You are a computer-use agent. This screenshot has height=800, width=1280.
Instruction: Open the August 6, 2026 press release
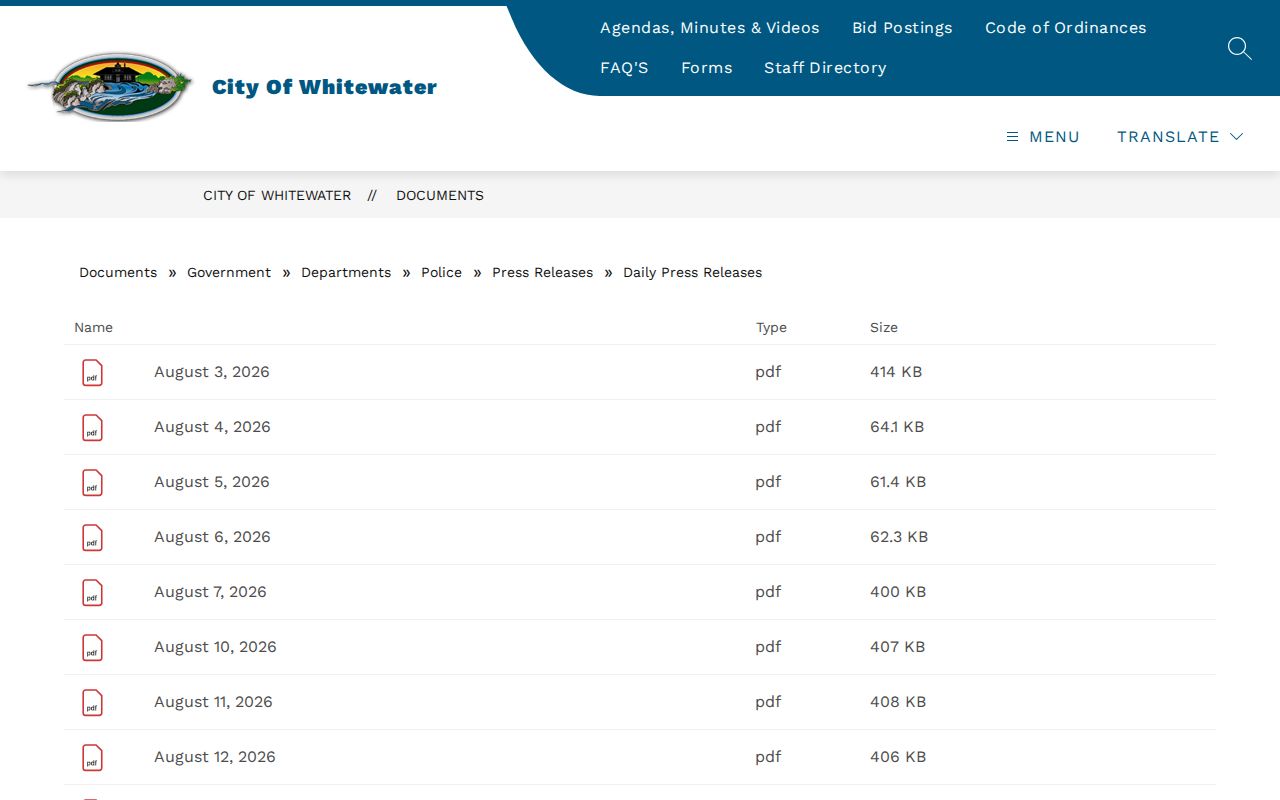pyautogui.click(x=212, y=537)
